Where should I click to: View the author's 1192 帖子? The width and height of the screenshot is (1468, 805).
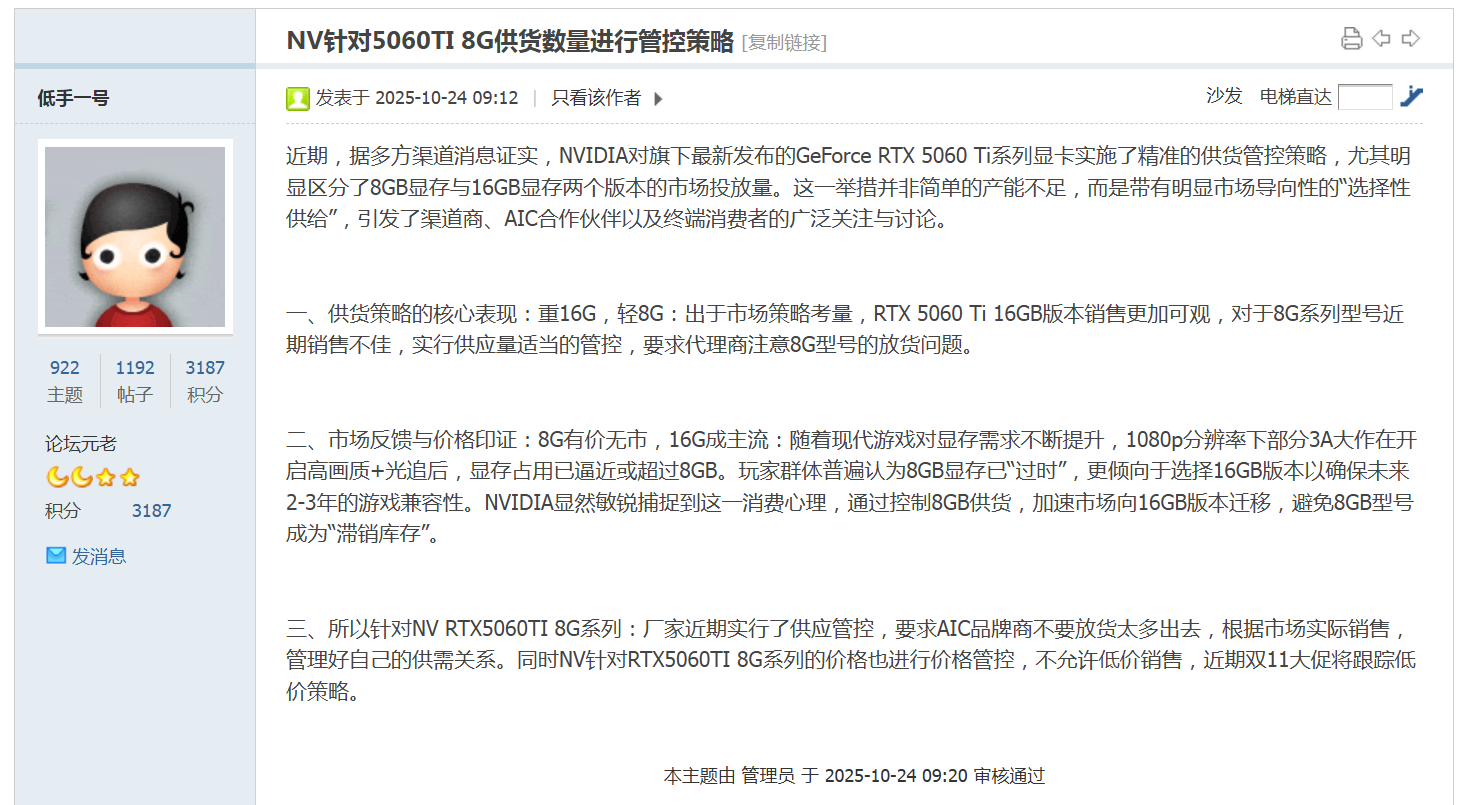[135, 380]
